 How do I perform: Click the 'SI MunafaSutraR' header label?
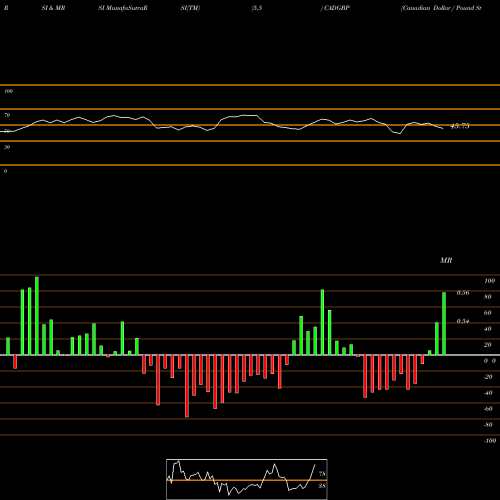click(x=123, y=8)
